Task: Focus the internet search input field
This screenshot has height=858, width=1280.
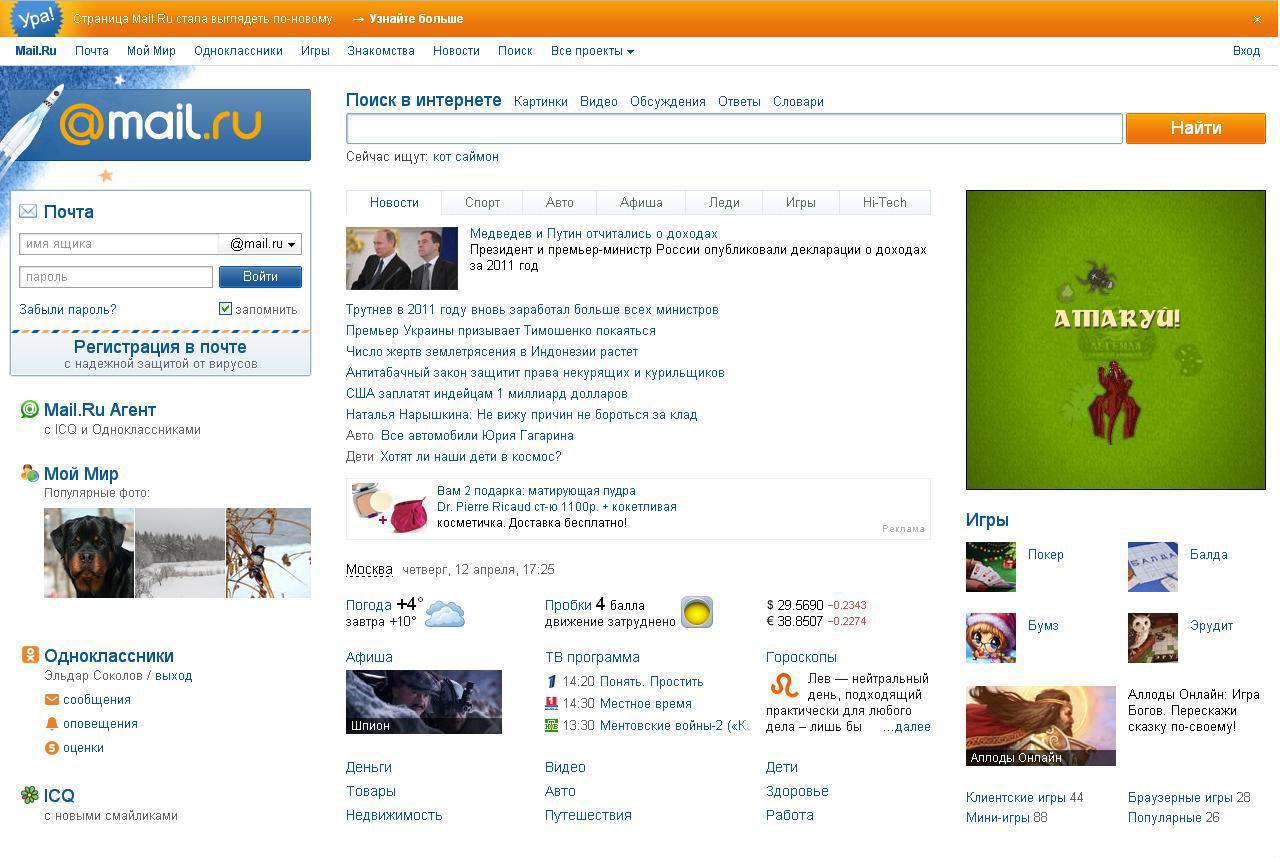Action: (x=735, y=128)
